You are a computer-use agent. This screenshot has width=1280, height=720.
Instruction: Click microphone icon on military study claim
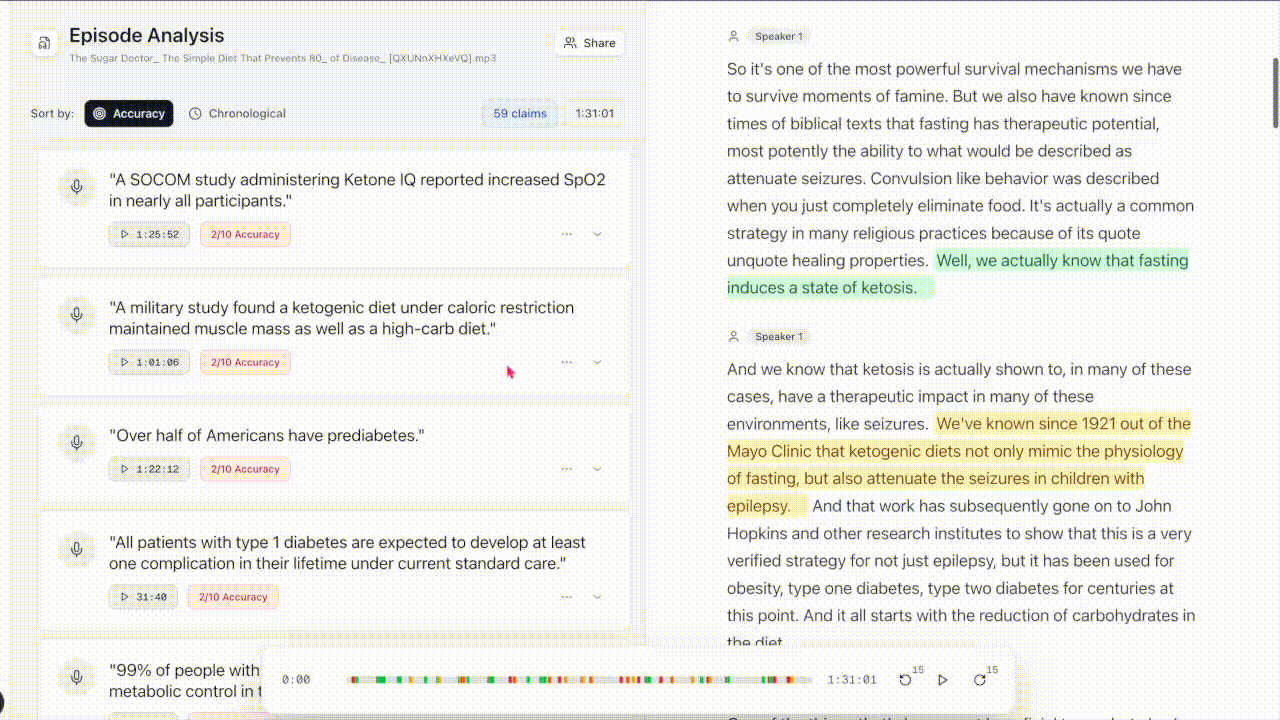point(76,315)
